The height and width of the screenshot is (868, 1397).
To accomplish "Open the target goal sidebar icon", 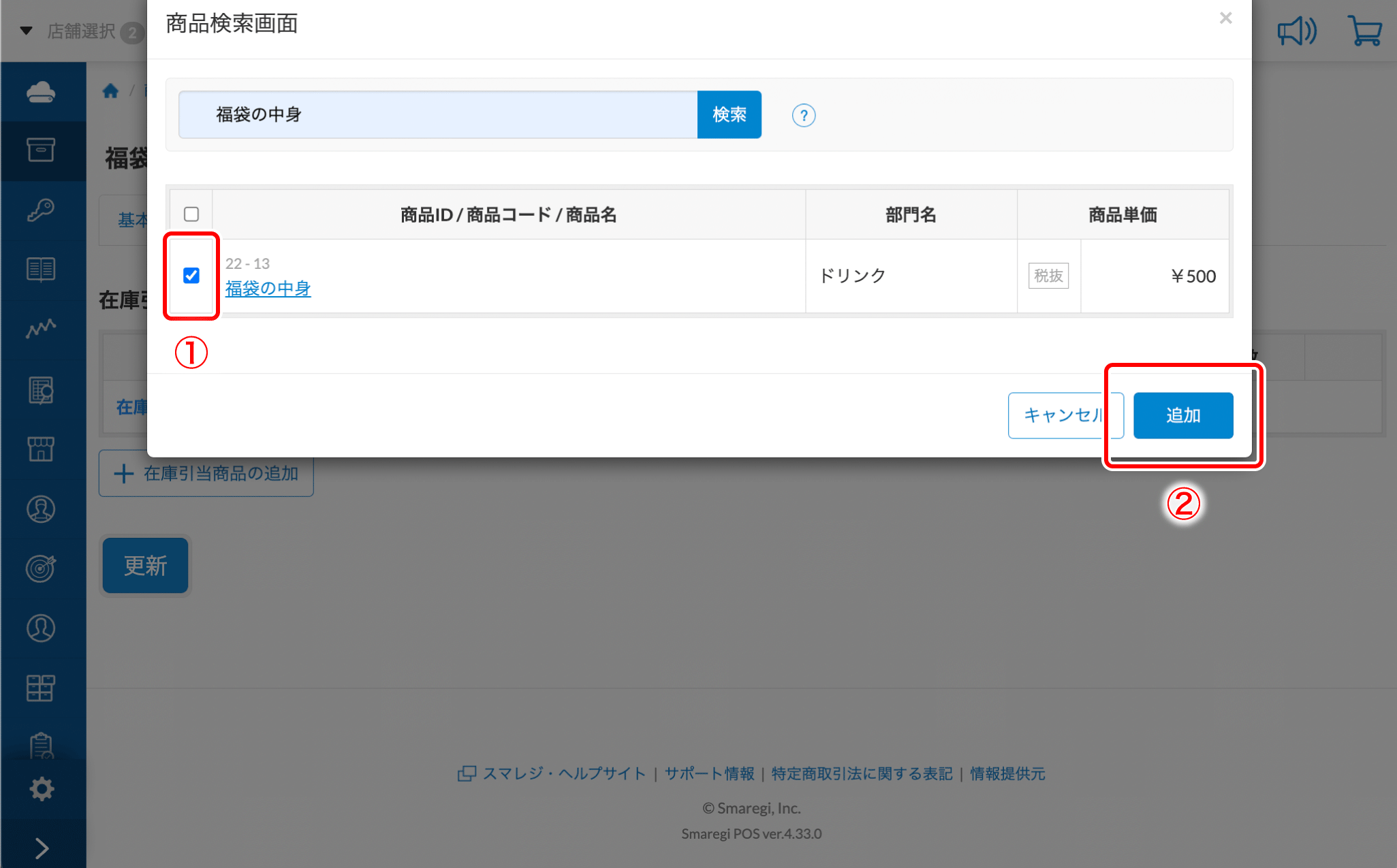I will (x=41, y=568).
